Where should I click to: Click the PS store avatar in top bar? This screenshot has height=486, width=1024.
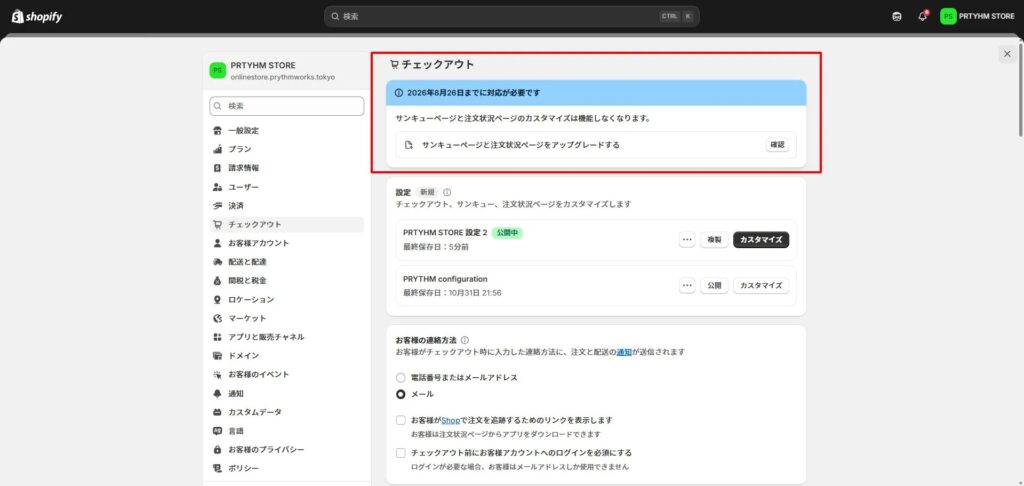(x=948, y=16)
